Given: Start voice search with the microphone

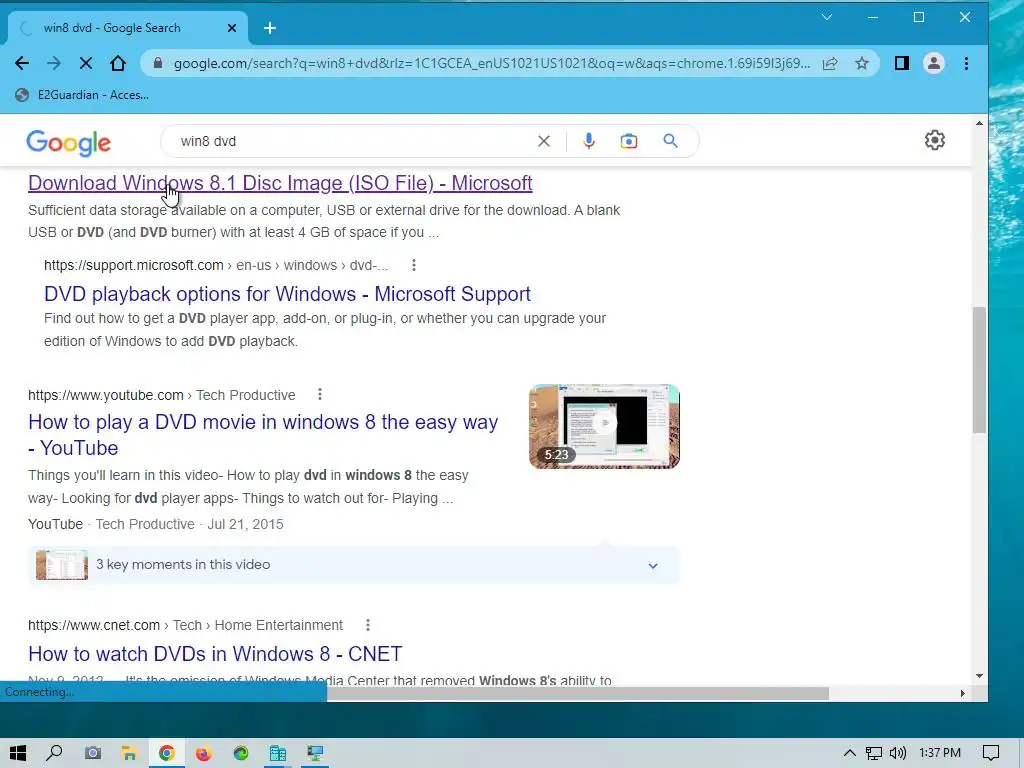Looking at the screenshot, I should 588,141.
